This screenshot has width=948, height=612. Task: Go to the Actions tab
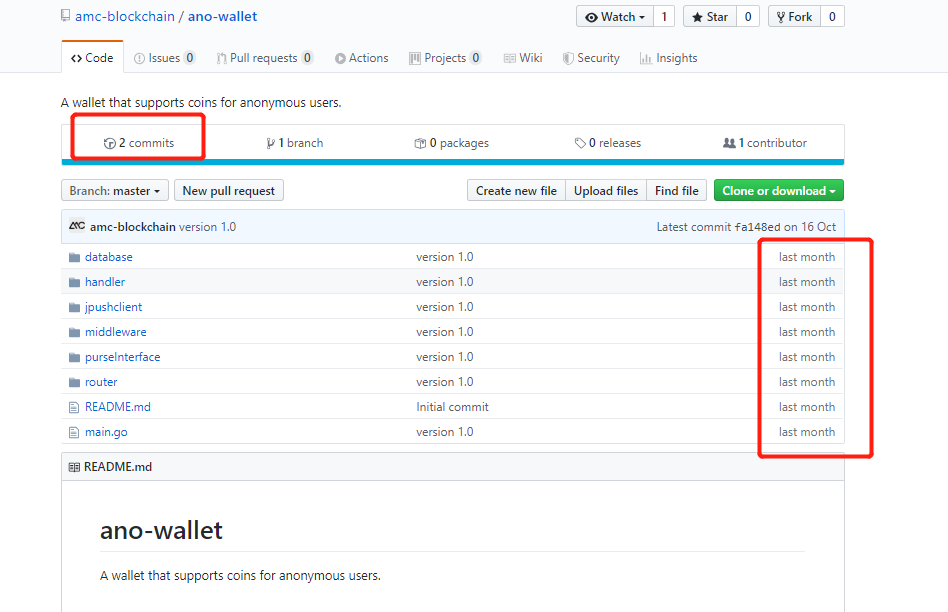[362, 58]
